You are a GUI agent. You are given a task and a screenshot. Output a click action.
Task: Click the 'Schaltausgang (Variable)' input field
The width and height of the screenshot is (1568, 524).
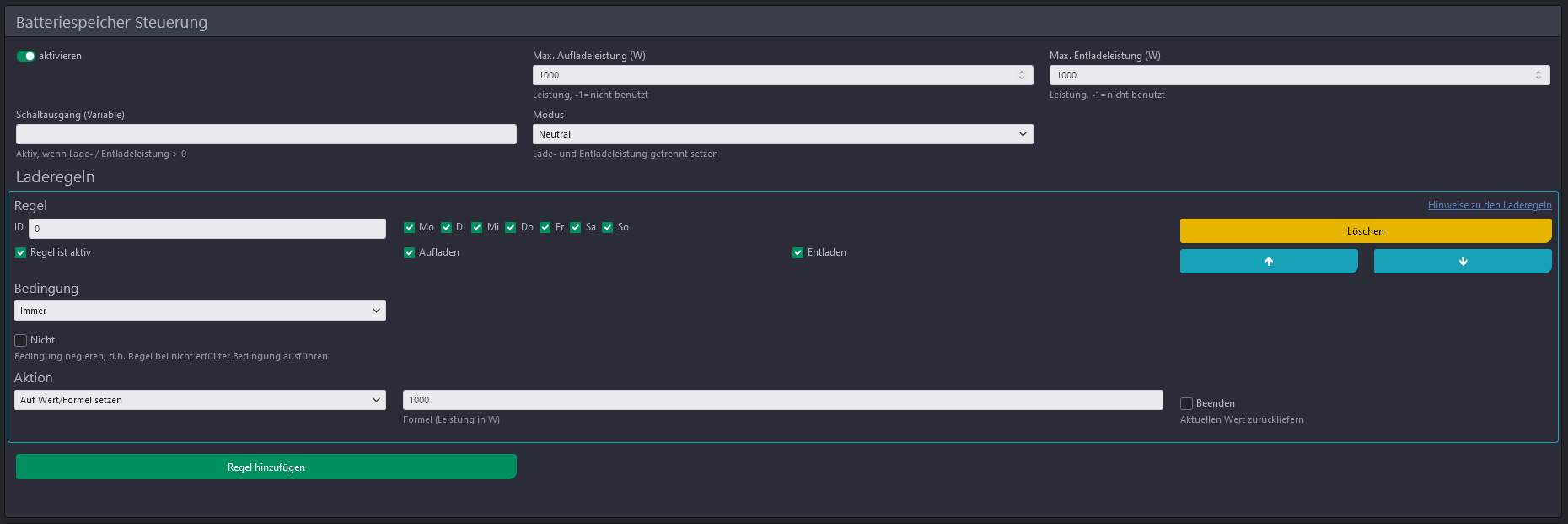coord(266,134)
